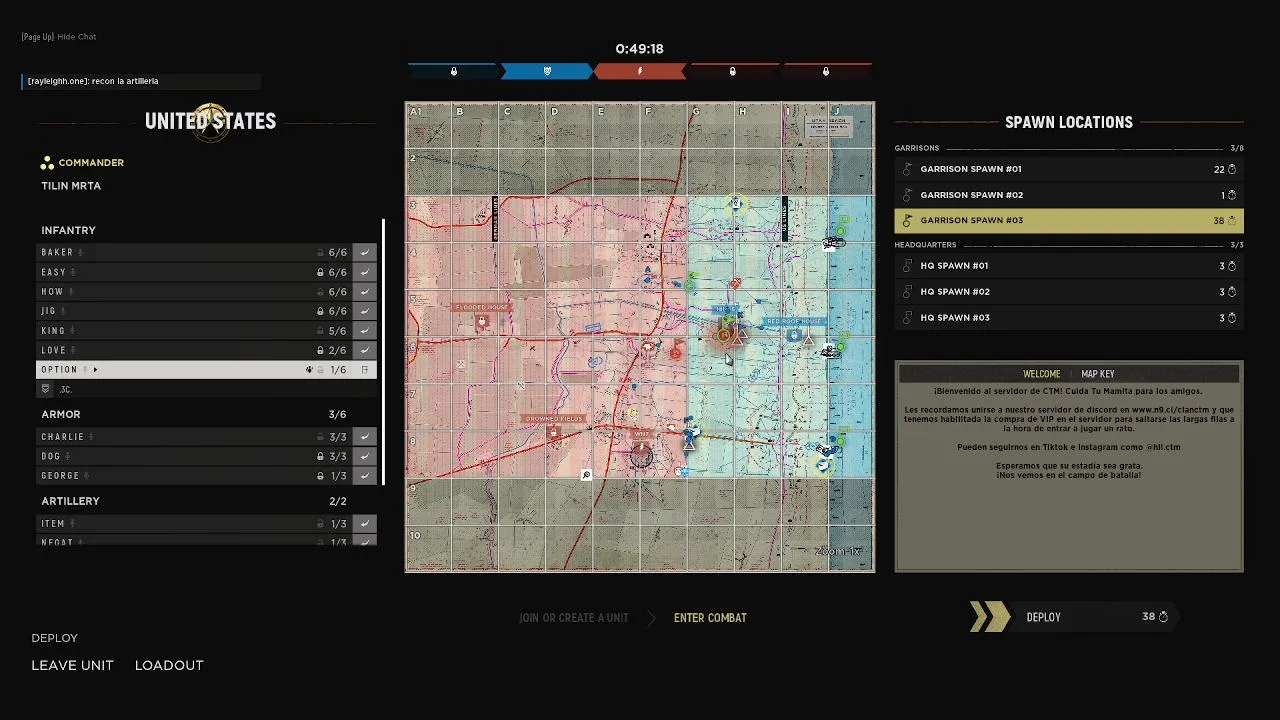The height and width of the screenshot is (720, 1280).
Task: Click the Zoom-1x label on map
Action: pos(838,551)
